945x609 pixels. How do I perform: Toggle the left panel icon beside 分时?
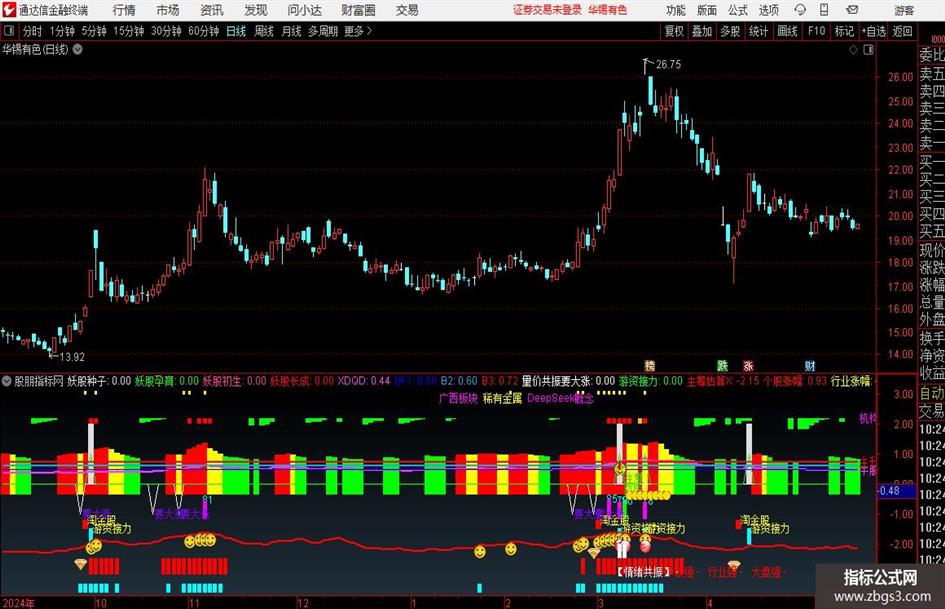click(x=9, y=31)
